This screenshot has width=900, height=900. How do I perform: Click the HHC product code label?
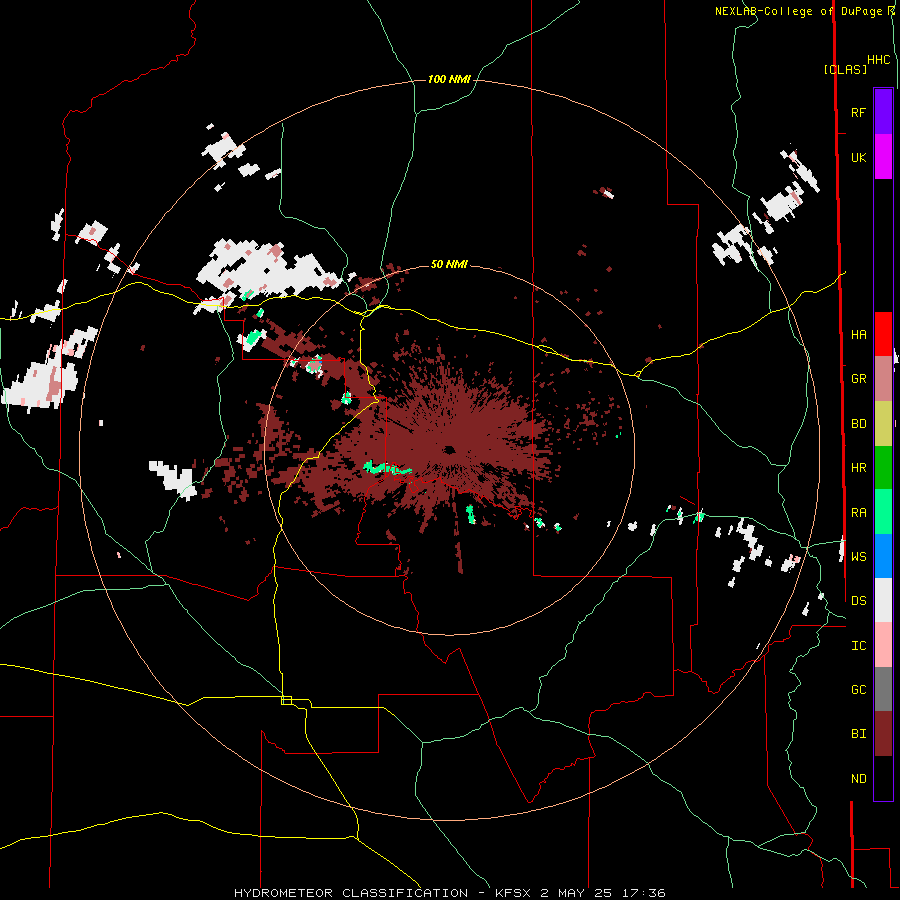coord(879,60)
